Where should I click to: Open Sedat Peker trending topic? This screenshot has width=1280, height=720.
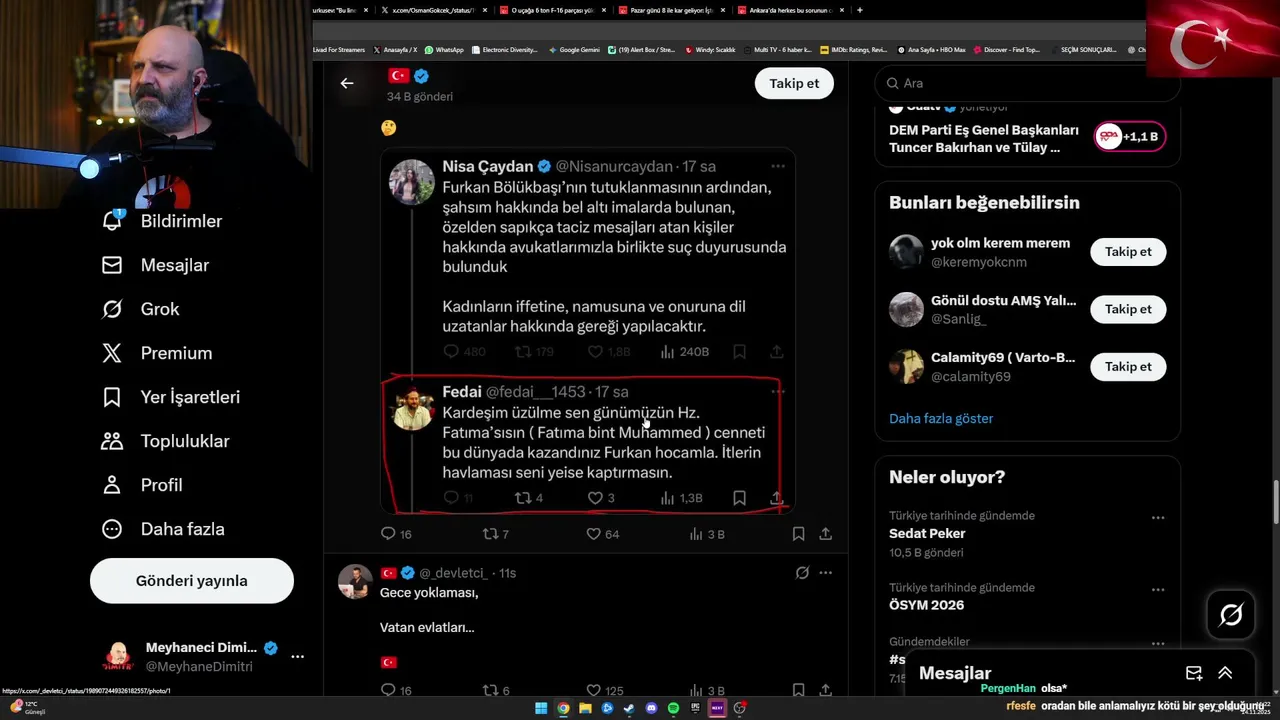[x=927, y=534]
